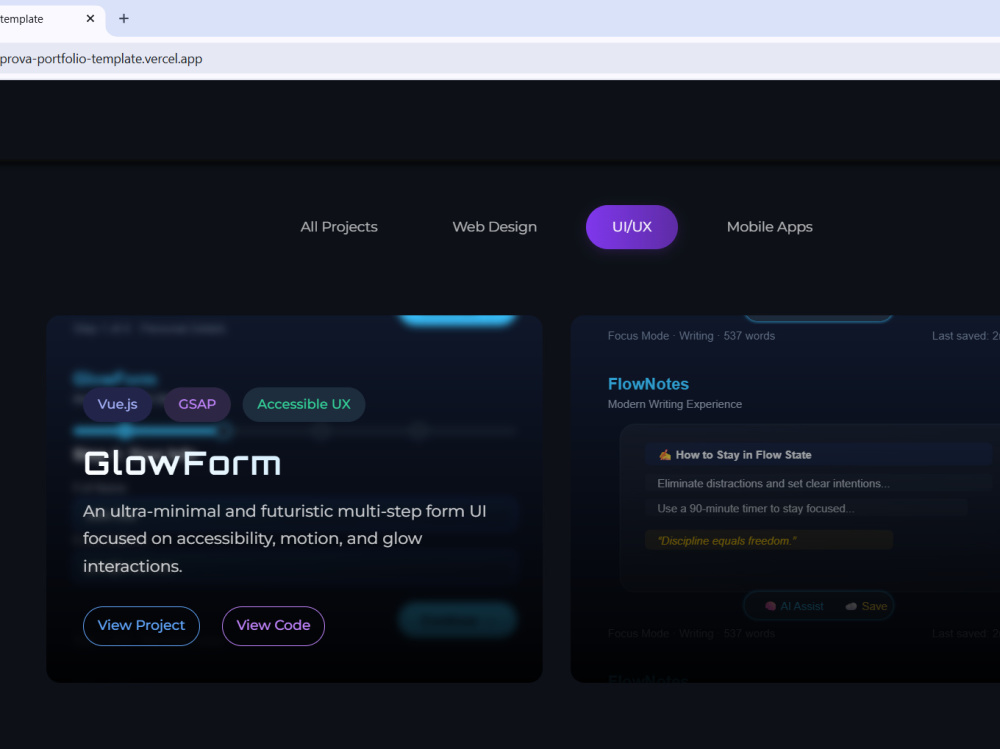
Task: Click the FlowNotes heading
Action: (x=648, y=384)
